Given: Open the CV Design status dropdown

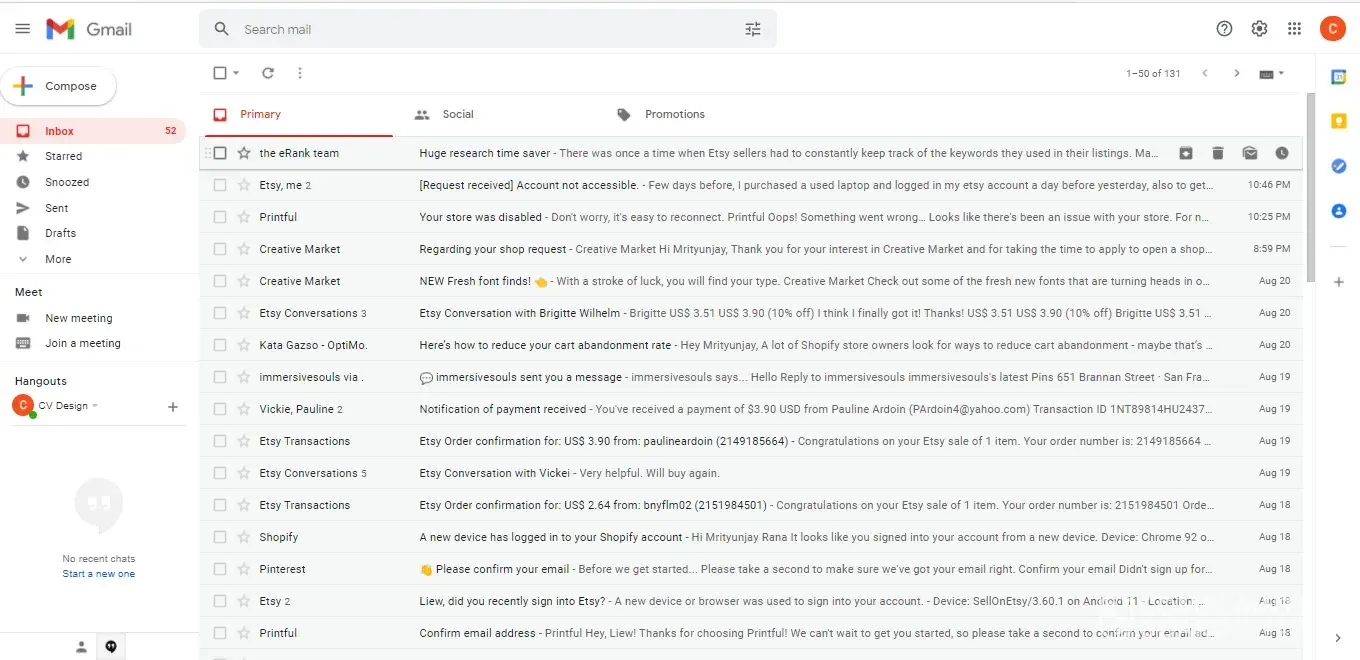Looking at the screenshot, I should coord(95,406).
